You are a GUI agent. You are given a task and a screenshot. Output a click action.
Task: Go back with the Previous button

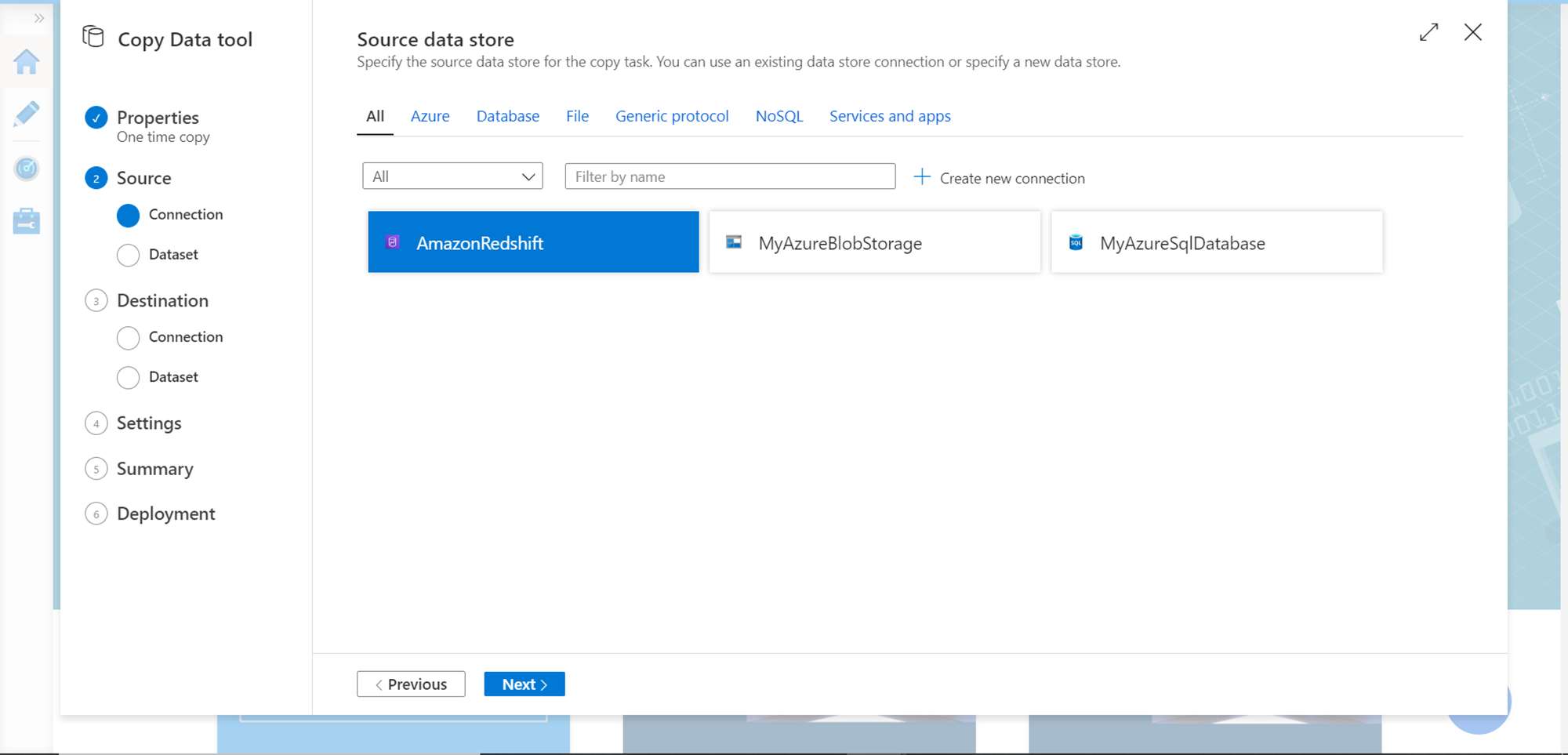[x=411, y=684]
